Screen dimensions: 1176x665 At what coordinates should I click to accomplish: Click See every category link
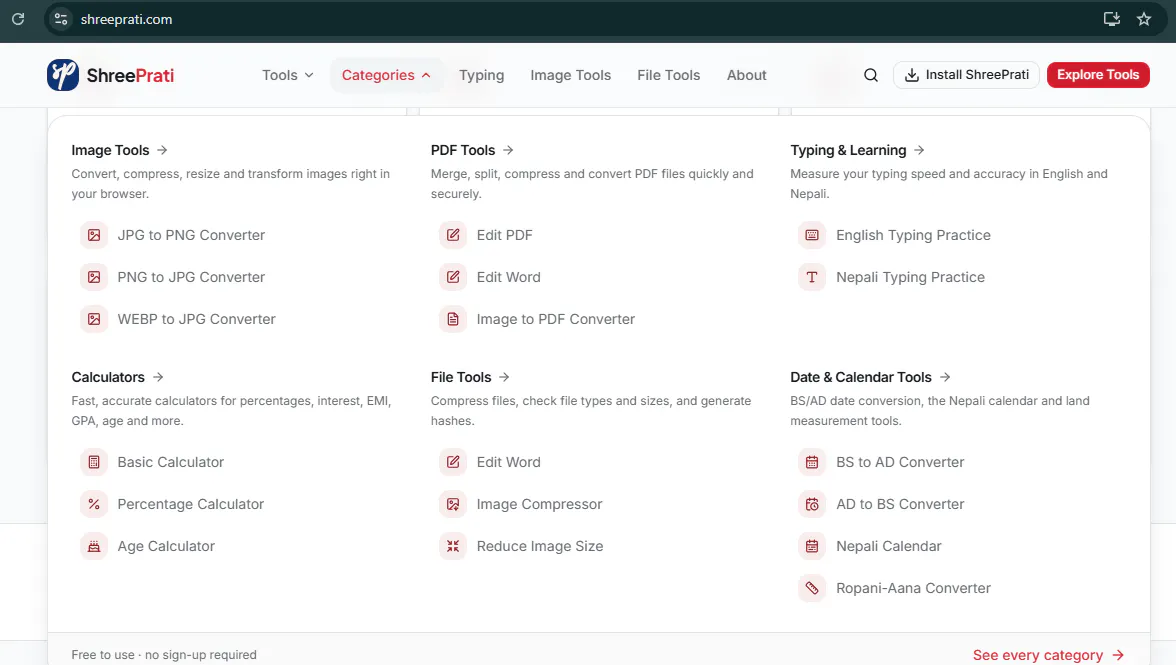[x=1048, y=655]
